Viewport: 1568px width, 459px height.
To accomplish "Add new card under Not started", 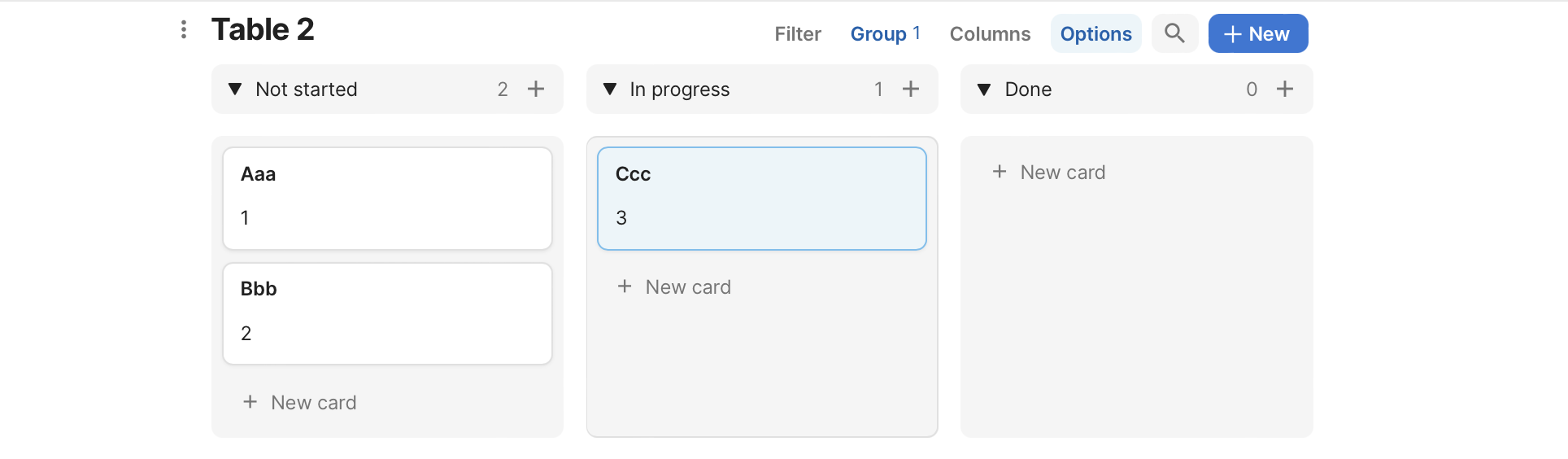I will pyautogui.click(x=300, y=402).
